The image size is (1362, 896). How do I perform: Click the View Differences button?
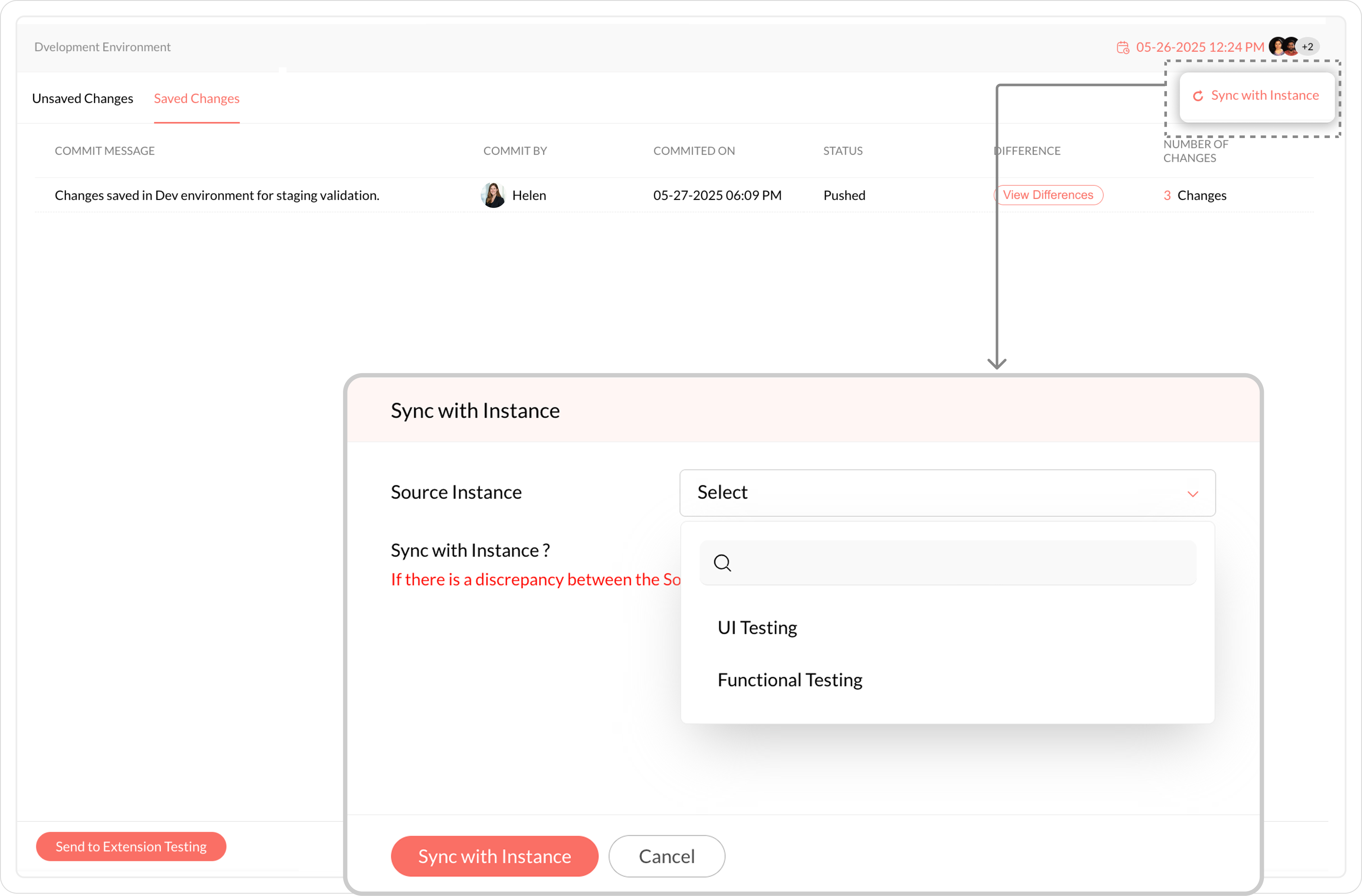(1048, 195)
